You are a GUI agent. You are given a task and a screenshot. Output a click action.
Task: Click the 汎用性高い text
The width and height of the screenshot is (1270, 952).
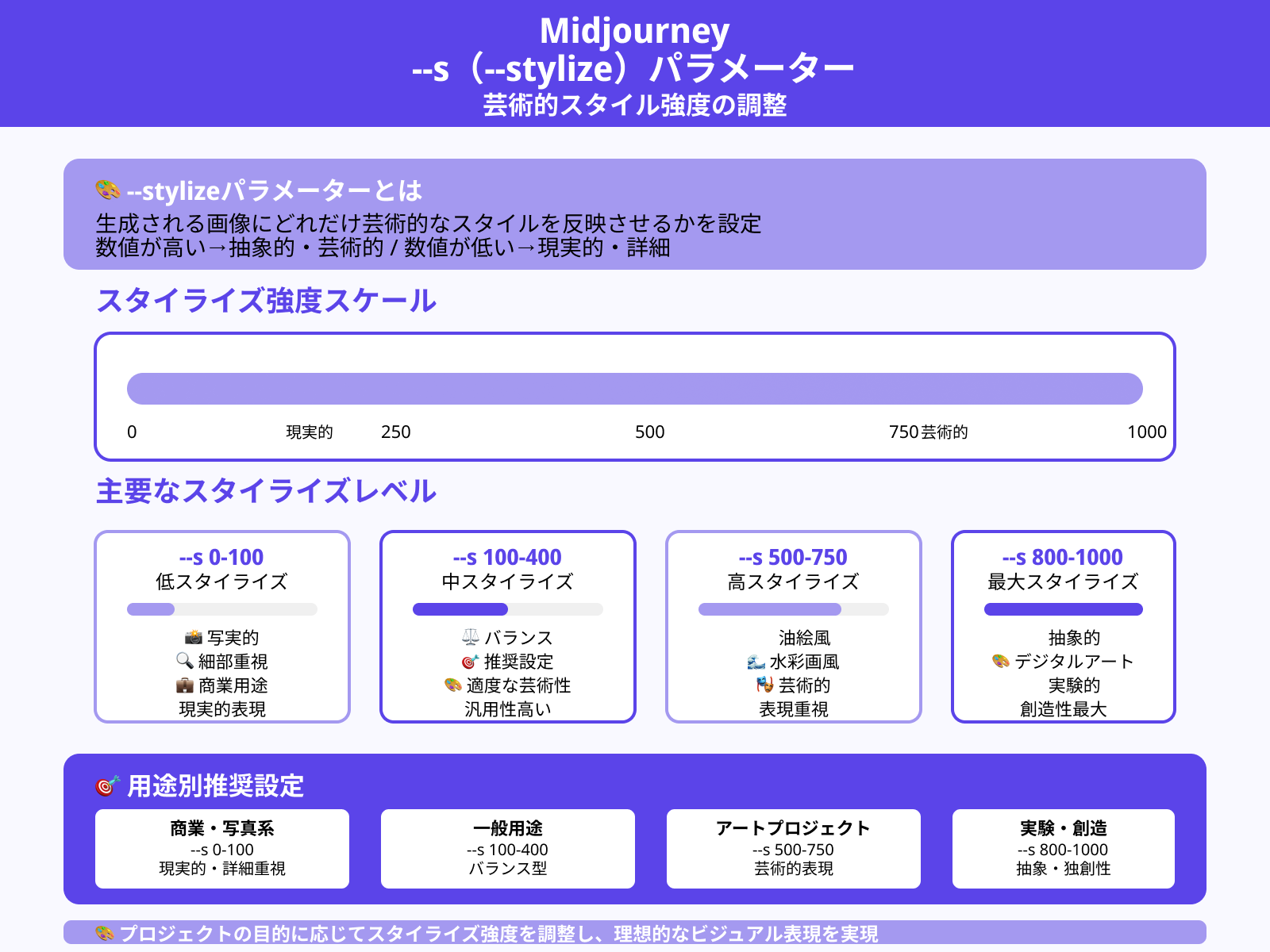coord(508,709)
